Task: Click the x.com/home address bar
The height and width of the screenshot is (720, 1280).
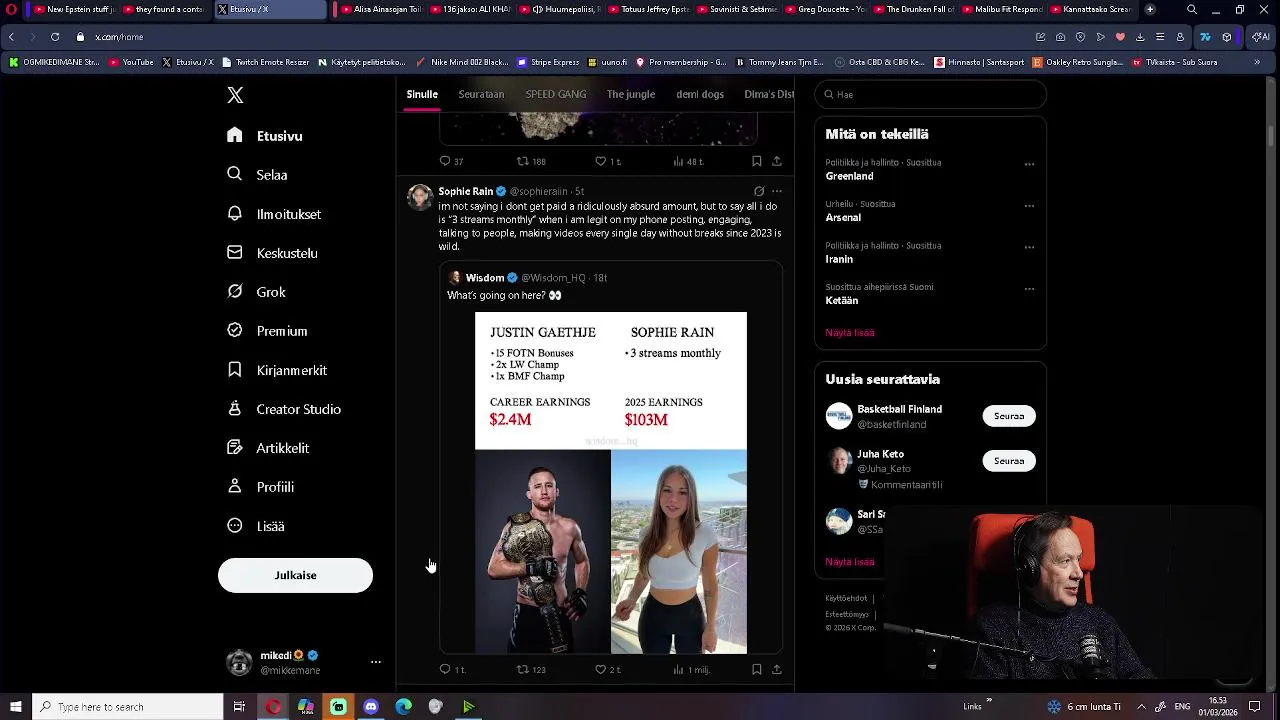Action: [119, 37]
